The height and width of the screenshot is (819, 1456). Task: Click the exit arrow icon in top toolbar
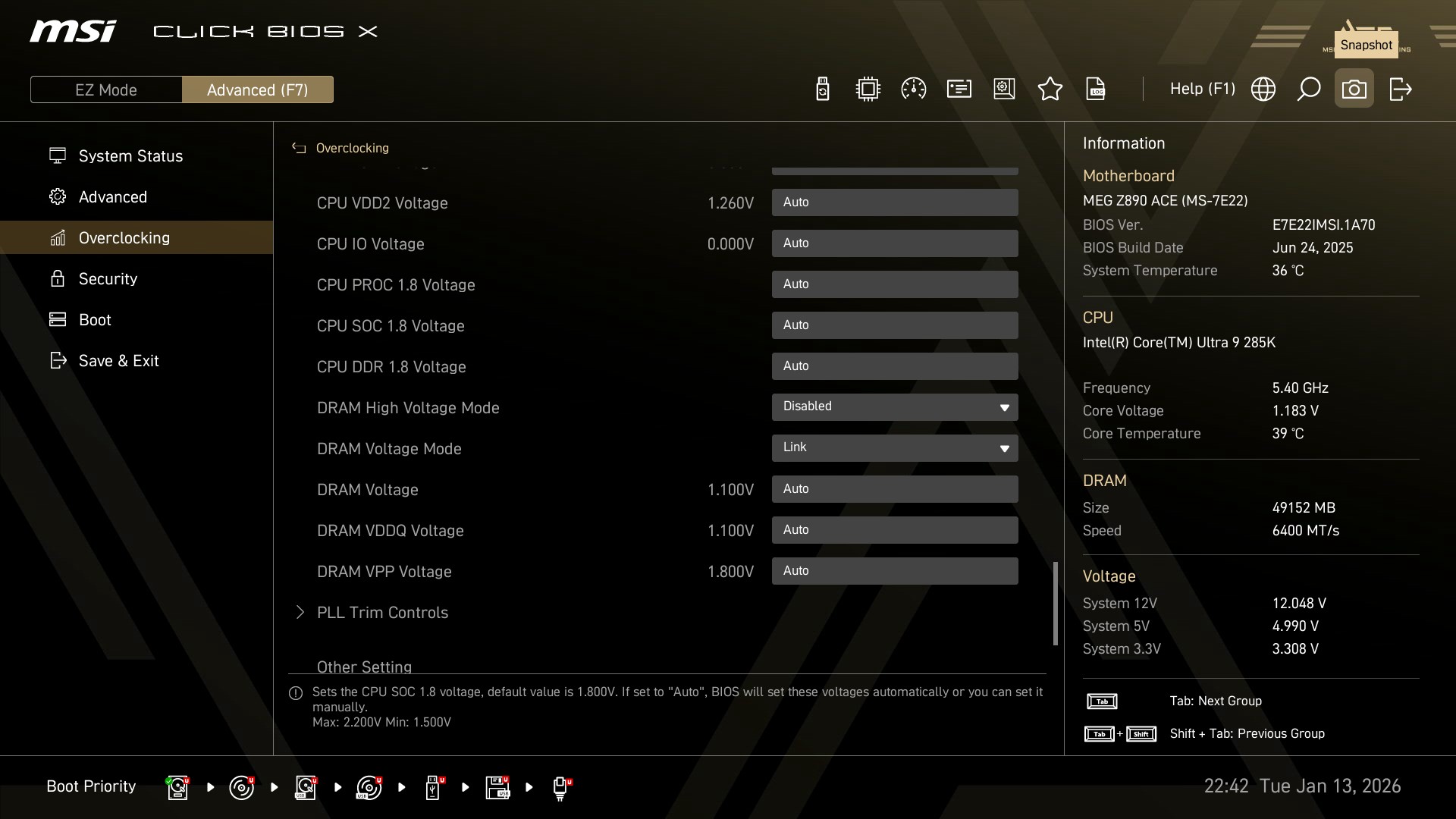click(x=1400, y=89)
